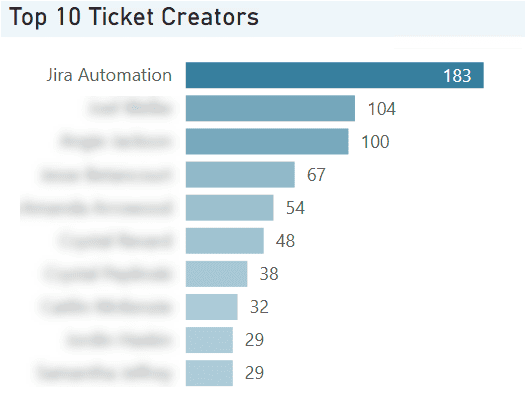Click the Top 10 Ticket Creators title
Viewport: 525px width, 394px height.
[134, 17]
